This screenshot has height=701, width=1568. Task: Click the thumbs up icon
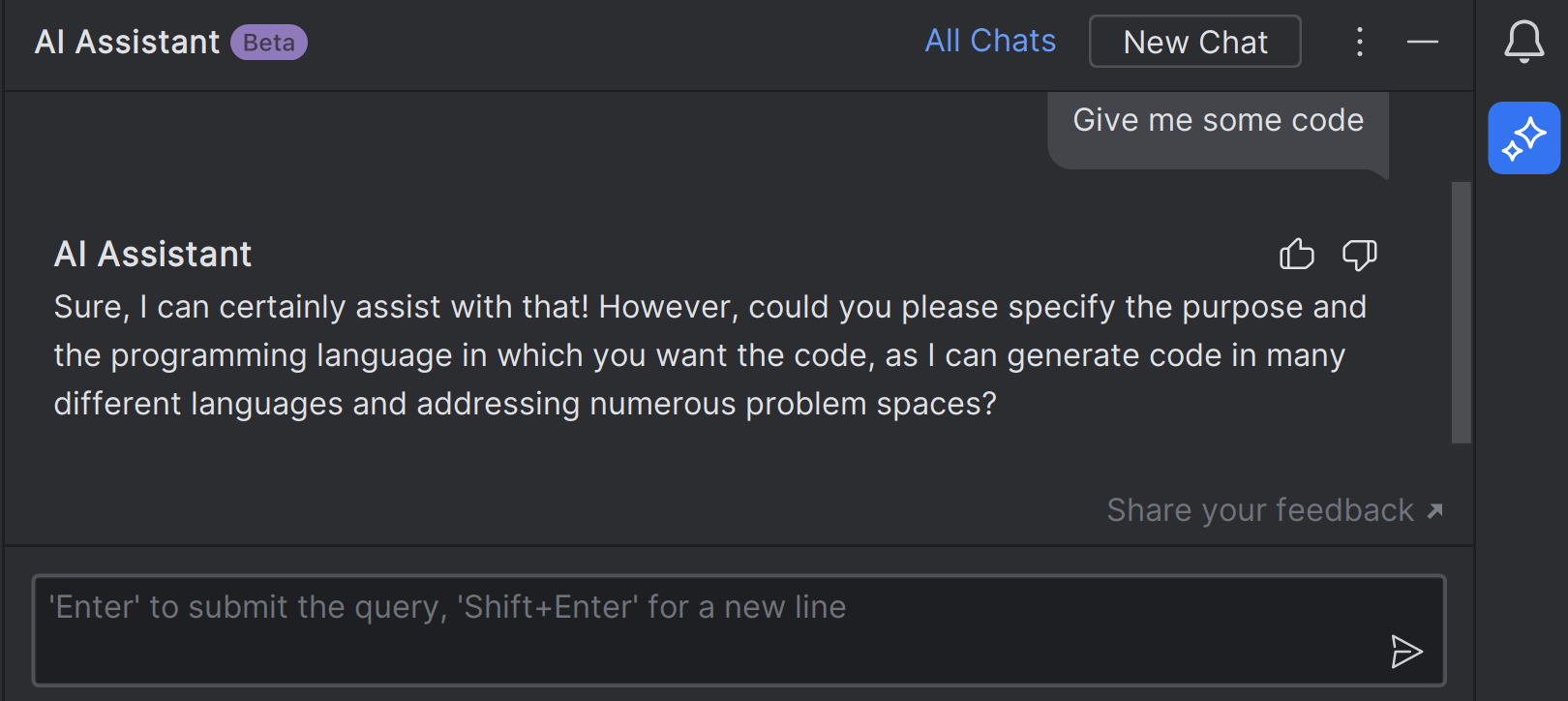click(x=1296, y=255)
